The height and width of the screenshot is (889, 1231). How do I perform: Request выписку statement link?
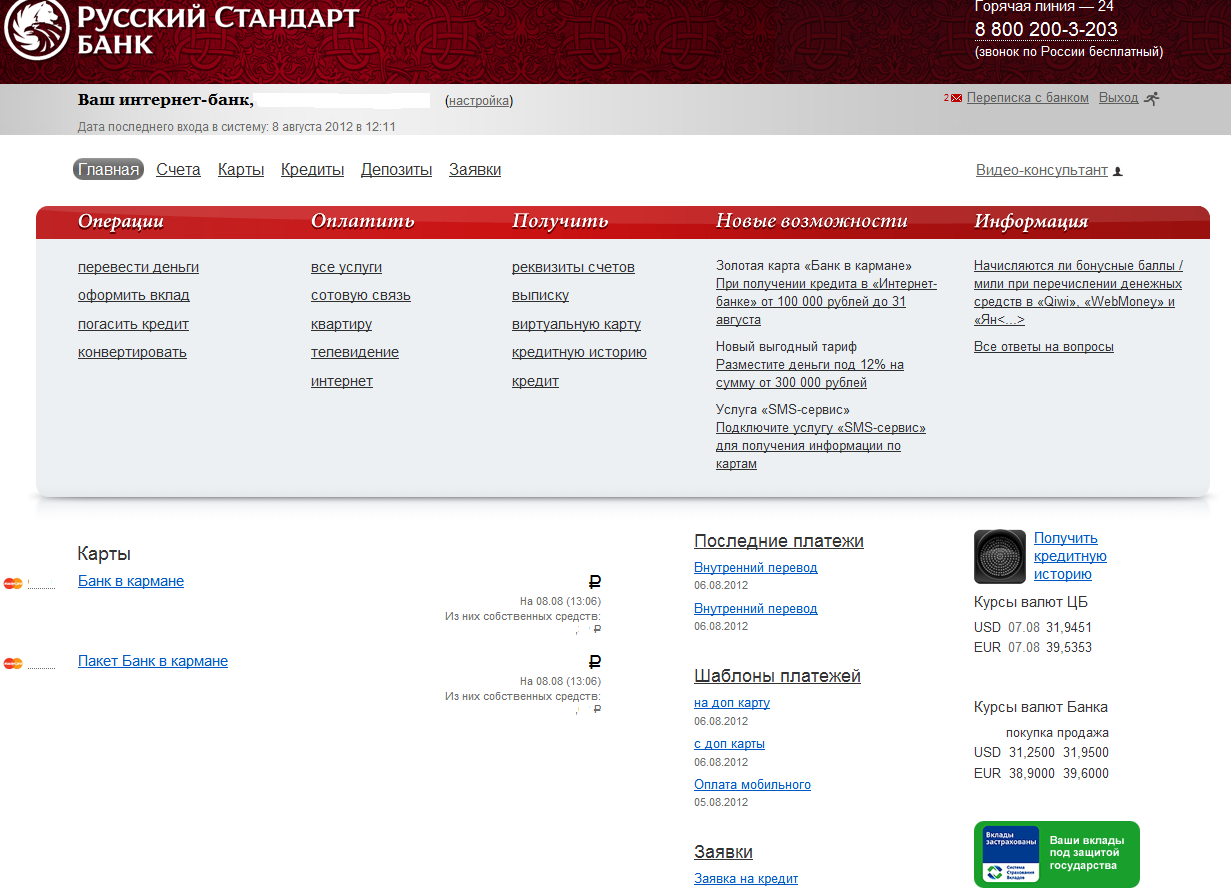[540, 295]
